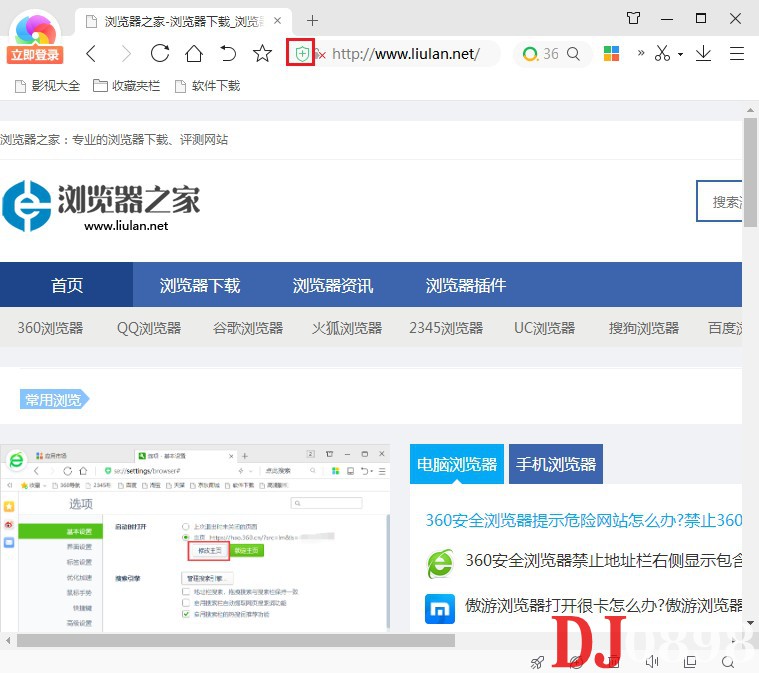759x673 pixels.
Task: Click the horizontal scroll-left arrow
Action: 8,641
